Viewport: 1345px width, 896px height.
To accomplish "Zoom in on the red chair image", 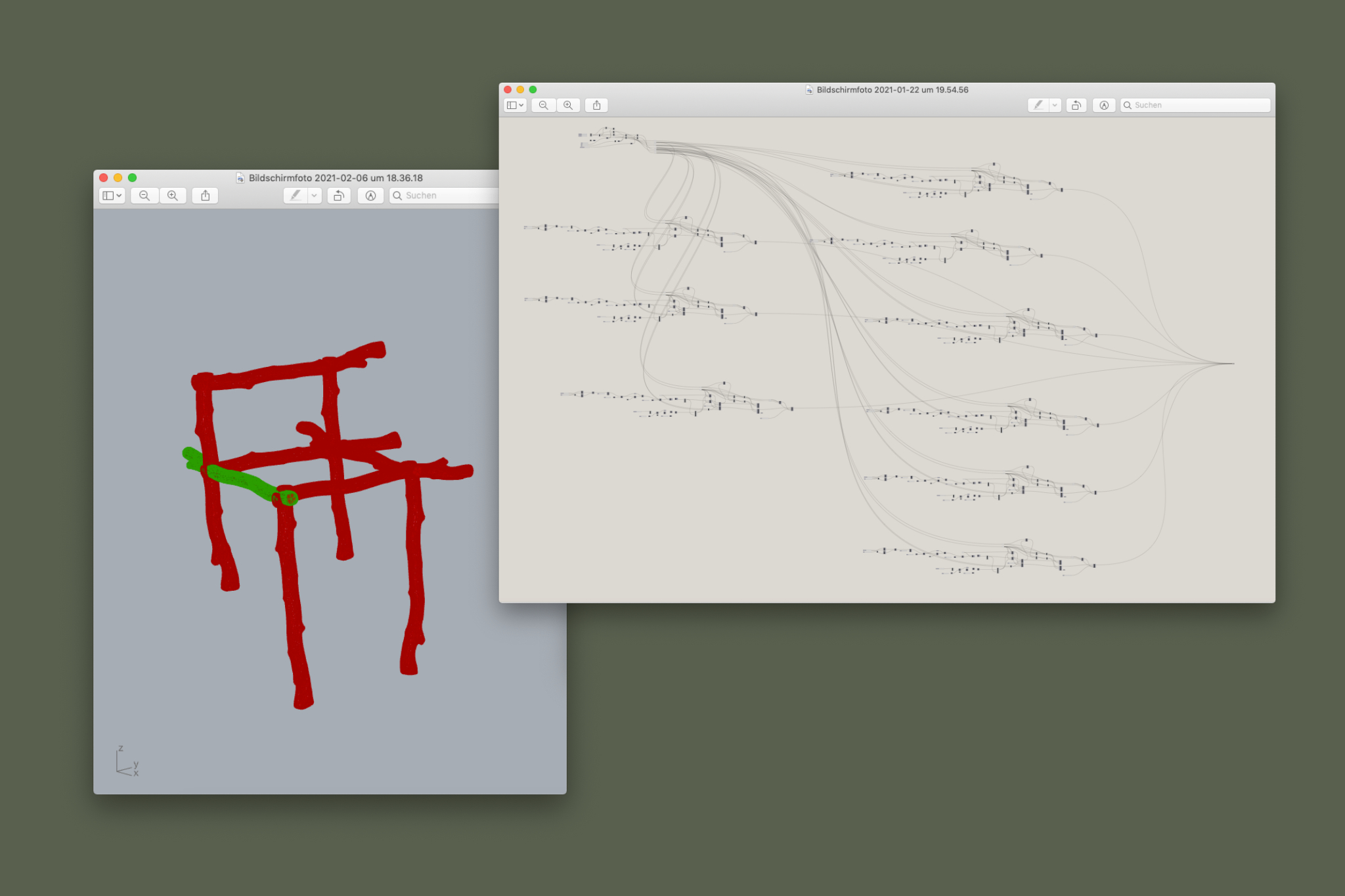I will pyautogui.click(x=173, y=196).
